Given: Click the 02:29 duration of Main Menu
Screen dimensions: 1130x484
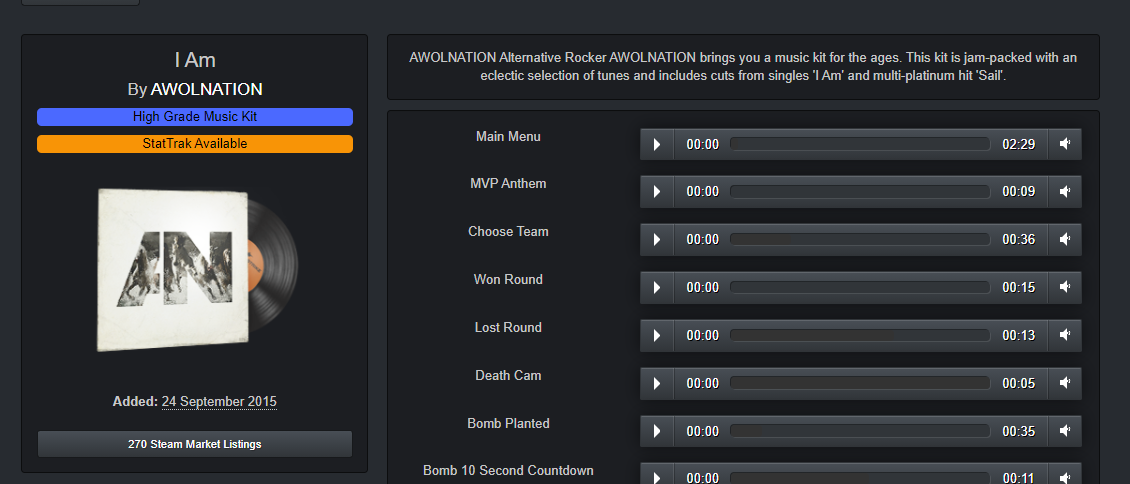Looking at the screenshot, I should [1018, 145].
